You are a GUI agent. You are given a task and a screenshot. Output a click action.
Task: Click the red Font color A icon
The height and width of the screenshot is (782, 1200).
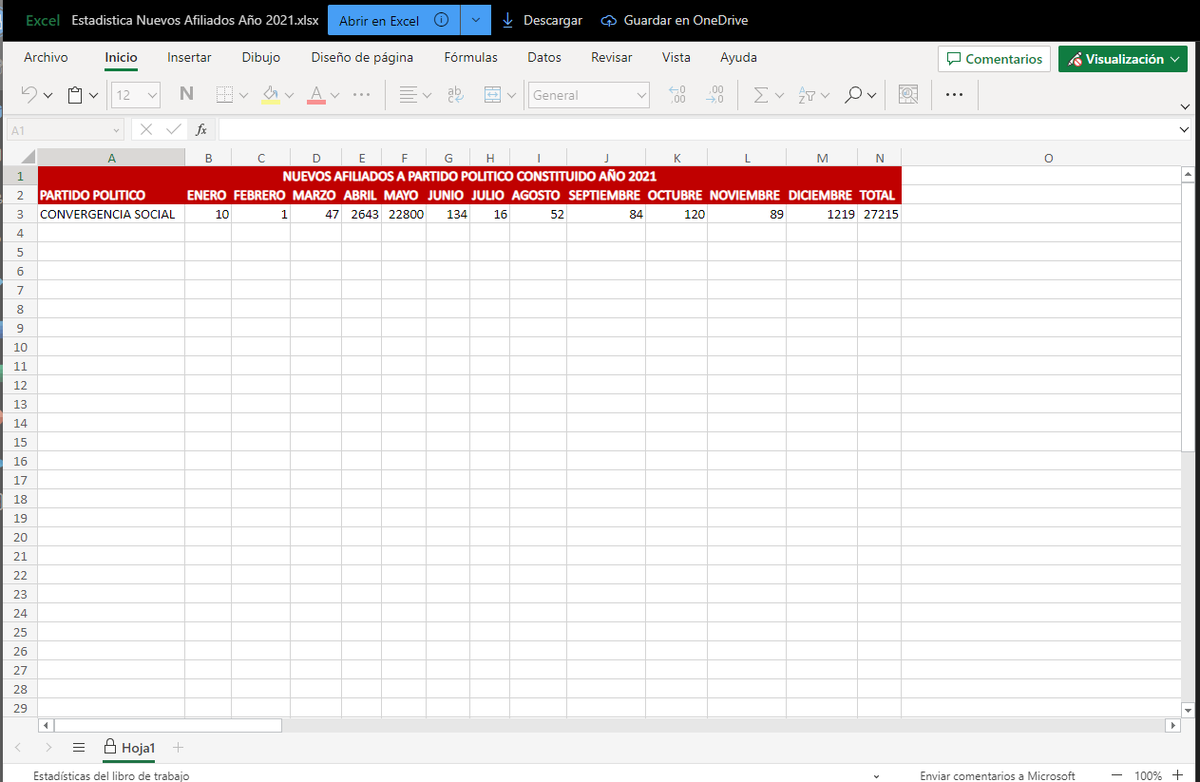coord(316,95)
